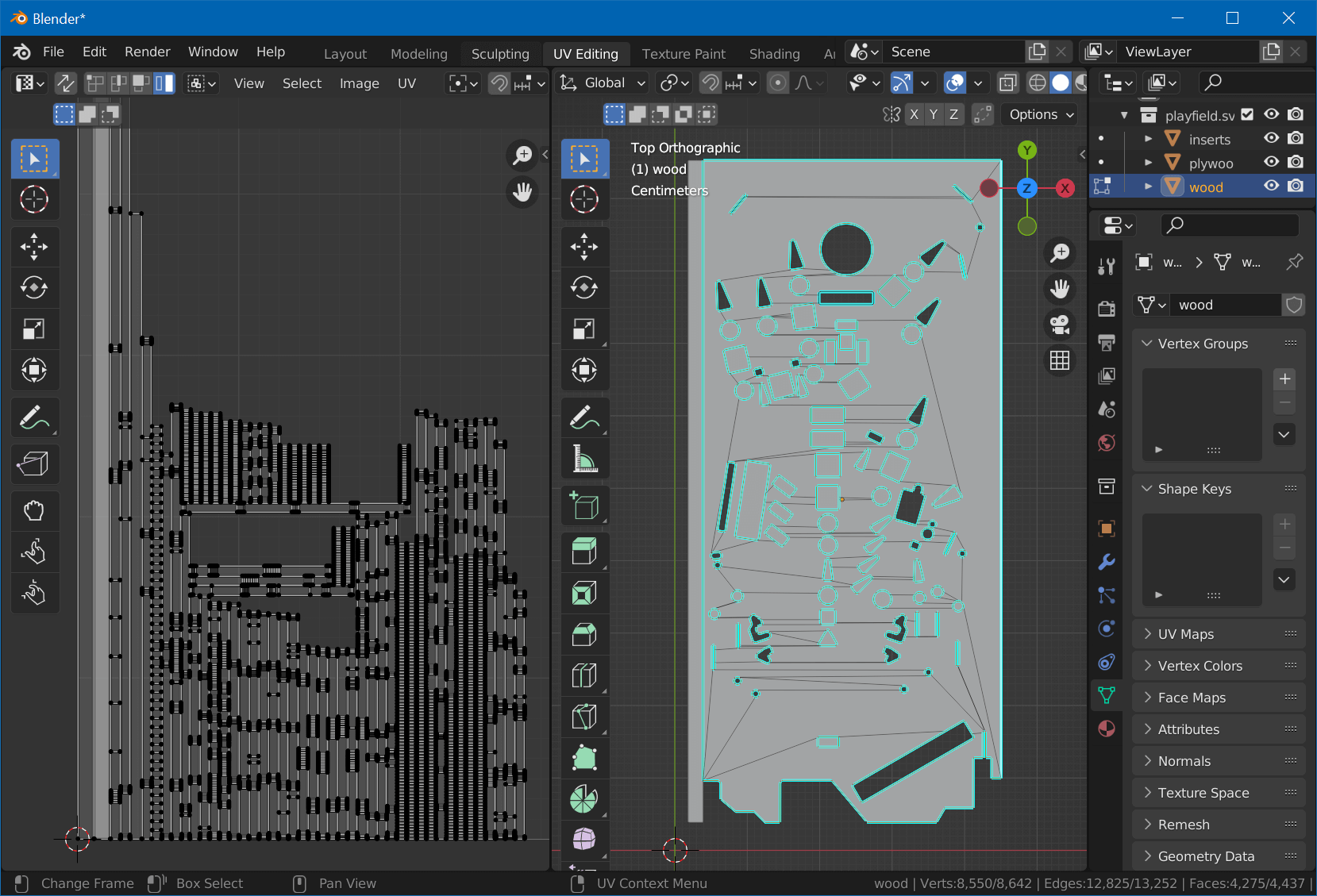The height and width of the screenshot is (896, 1317).
Task: Select the Extrude Region tool
Action: pos(585,552)
